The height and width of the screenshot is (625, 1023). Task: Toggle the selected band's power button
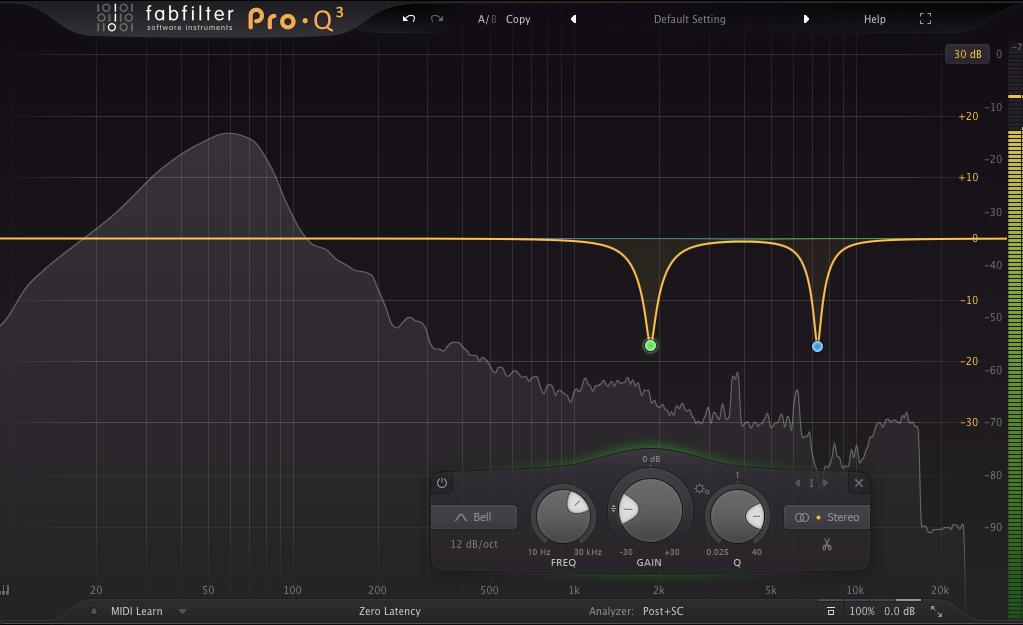click(x=442, y=483)
